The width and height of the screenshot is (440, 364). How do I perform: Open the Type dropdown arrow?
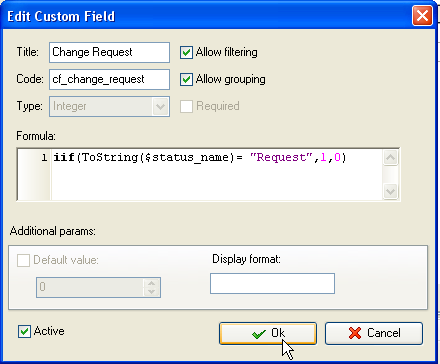(160, 107)
